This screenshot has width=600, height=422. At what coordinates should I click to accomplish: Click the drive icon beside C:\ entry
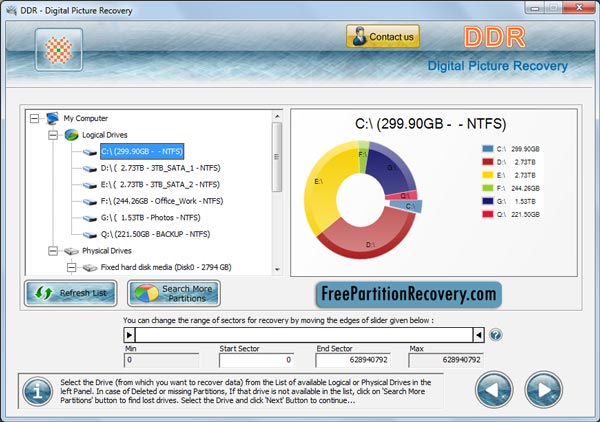[90, 152]
